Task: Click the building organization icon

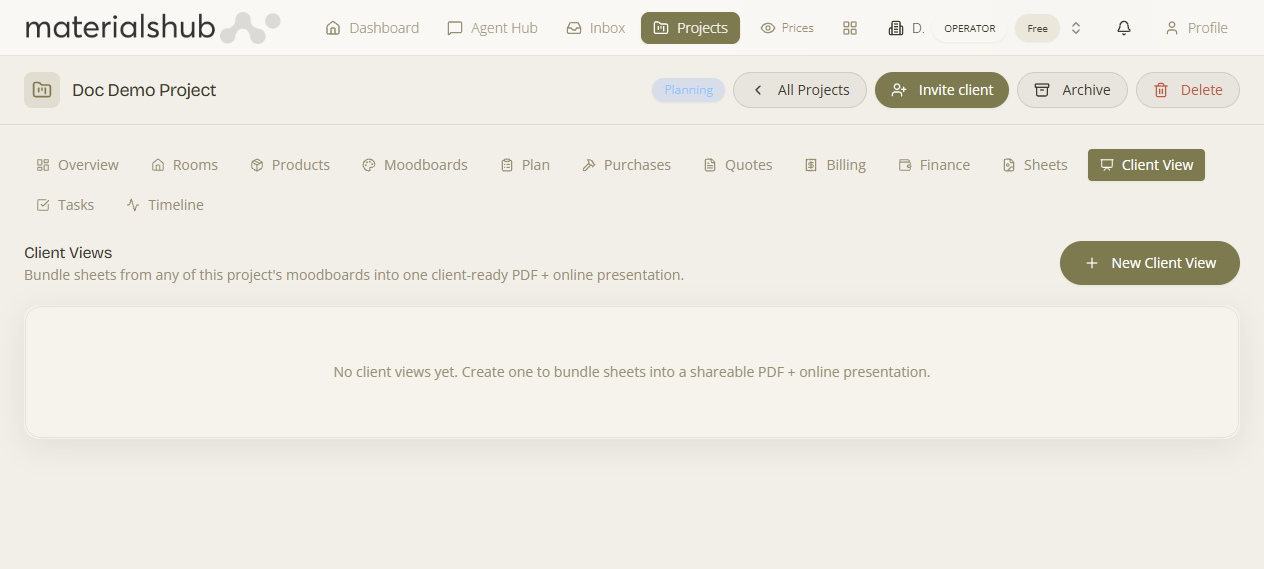Action: click(896, 28)
